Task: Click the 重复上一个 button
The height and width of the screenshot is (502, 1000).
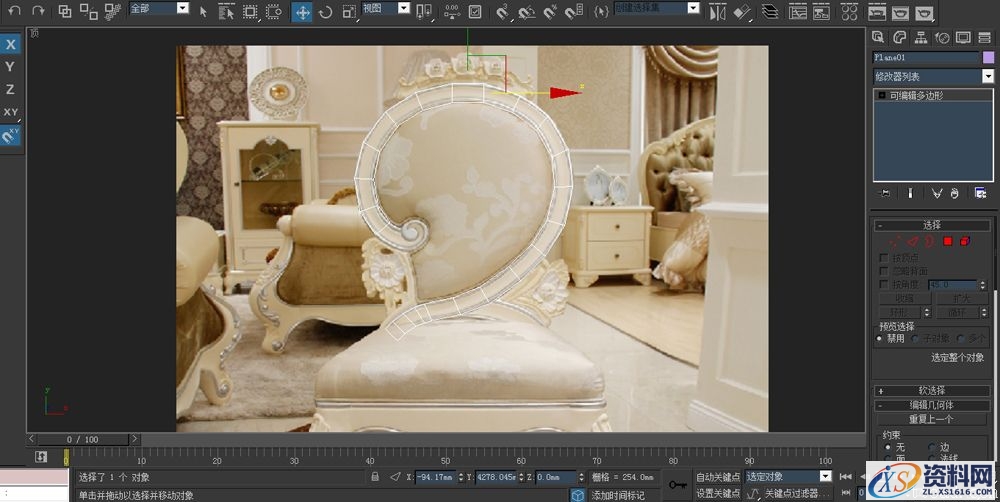Action: pos(932,419)
